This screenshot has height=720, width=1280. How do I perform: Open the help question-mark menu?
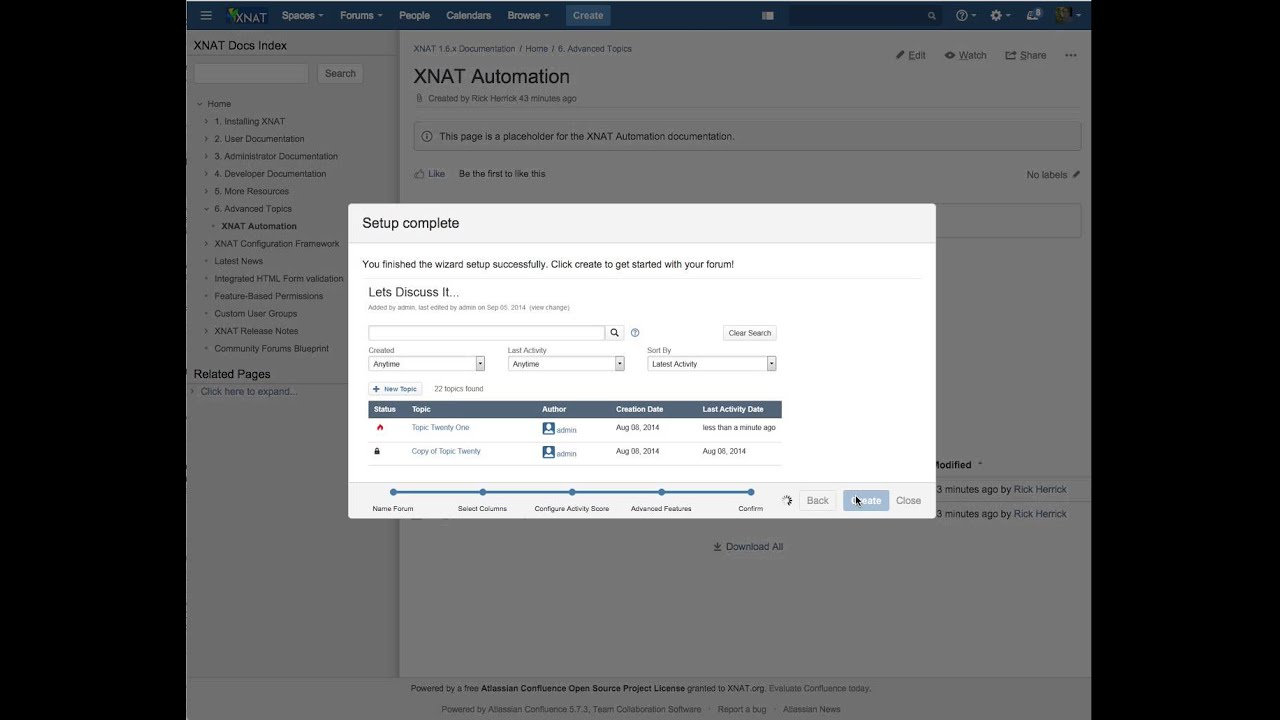click(x=966, y=15)
